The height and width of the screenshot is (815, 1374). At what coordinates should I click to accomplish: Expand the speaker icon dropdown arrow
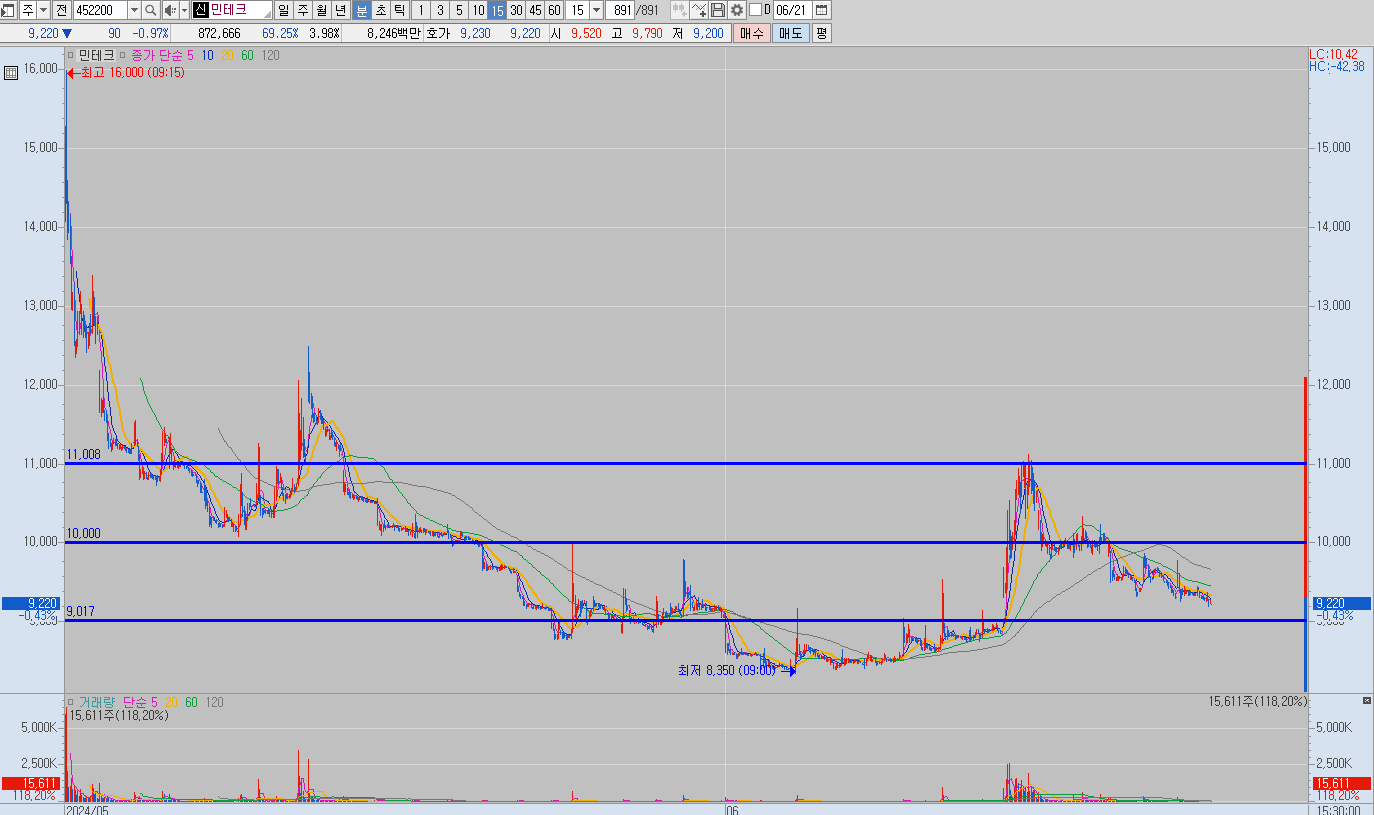click(x=184, y=10)
